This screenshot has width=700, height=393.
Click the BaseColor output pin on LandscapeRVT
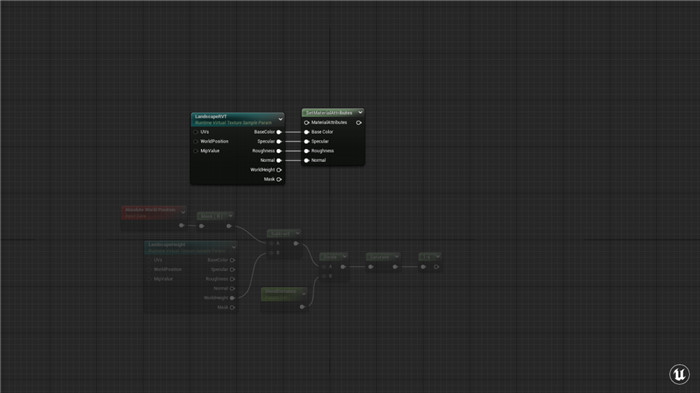(x=279, y=132)
